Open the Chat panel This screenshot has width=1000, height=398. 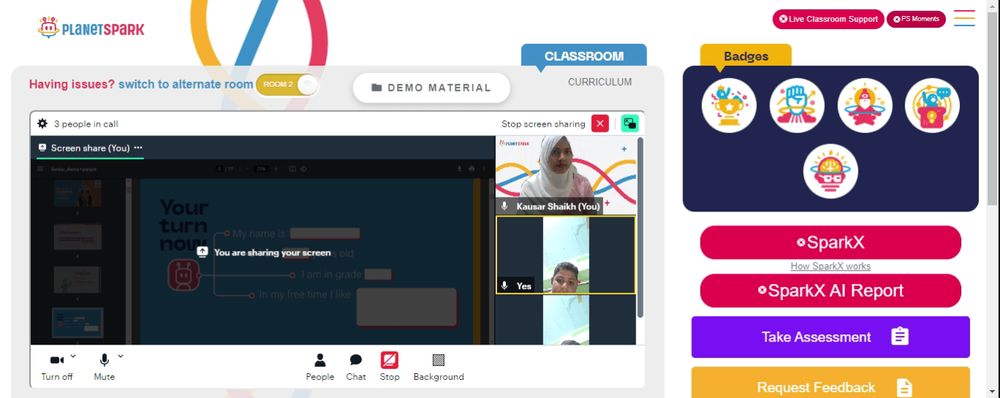pyautogui.click(x=356, y=367)
